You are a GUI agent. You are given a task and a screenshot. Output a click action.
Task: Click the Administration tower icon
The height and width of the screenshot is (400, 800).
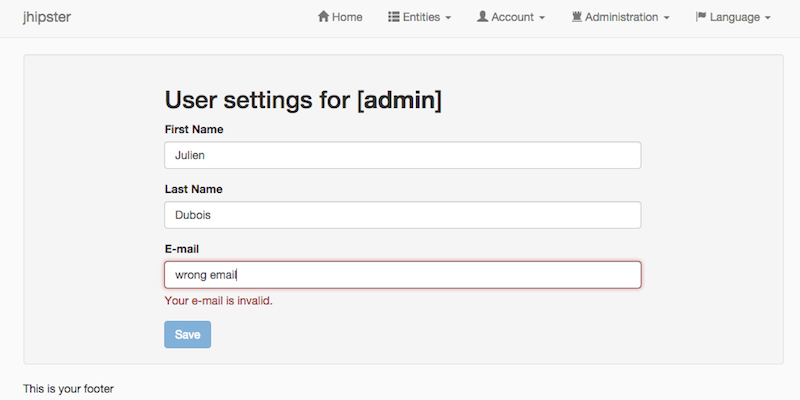pos(577,17)
